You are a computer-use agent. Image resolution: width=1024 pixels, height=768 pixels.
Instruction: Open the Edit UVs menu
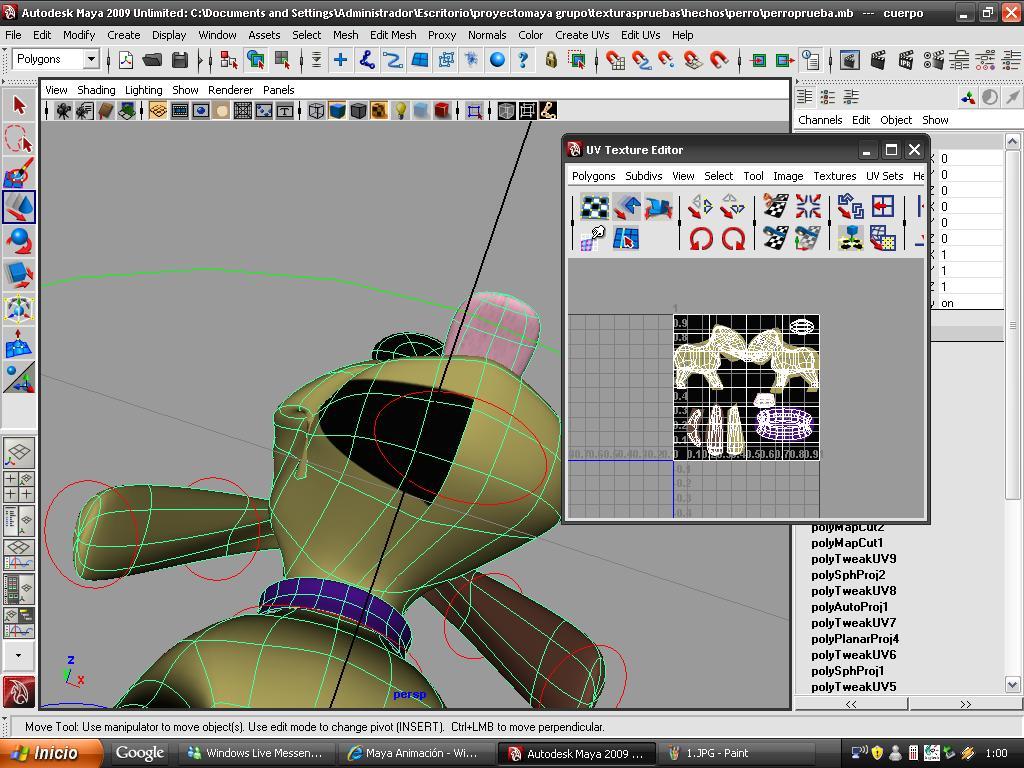pyautogui.click(x=640, y=34)
